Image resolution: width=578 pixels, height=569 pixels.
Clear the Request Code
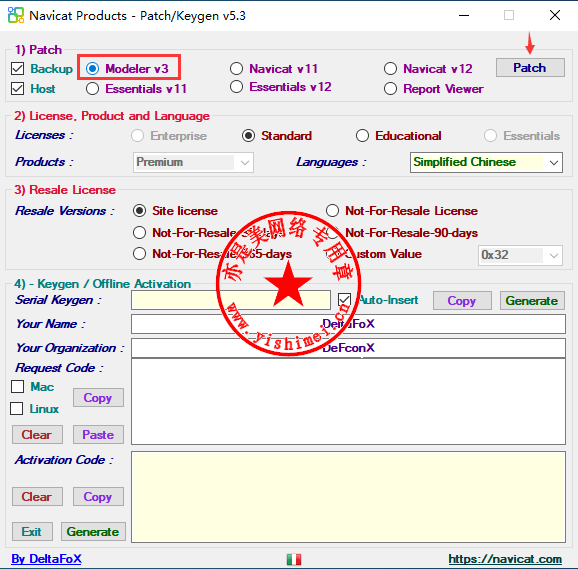click(x=37, y=434)
